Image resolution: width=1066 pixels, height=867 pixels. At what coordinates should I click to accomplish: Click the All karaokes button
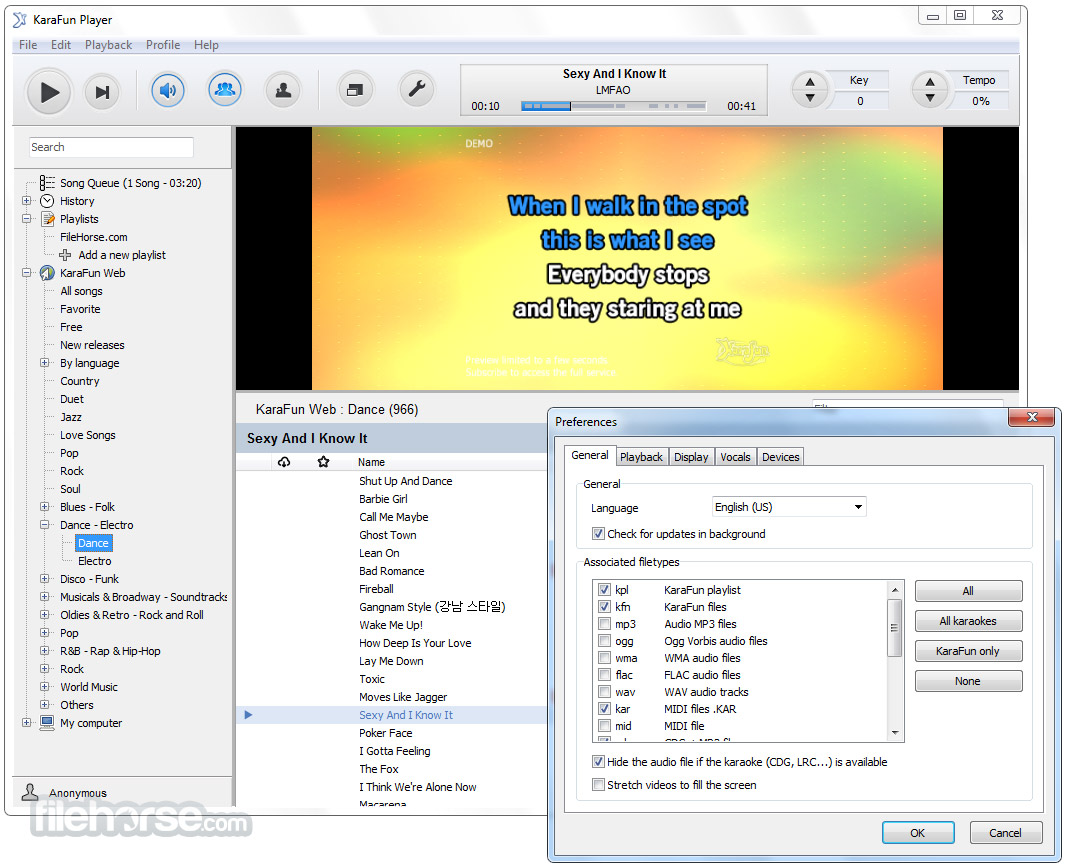[968, 621]
